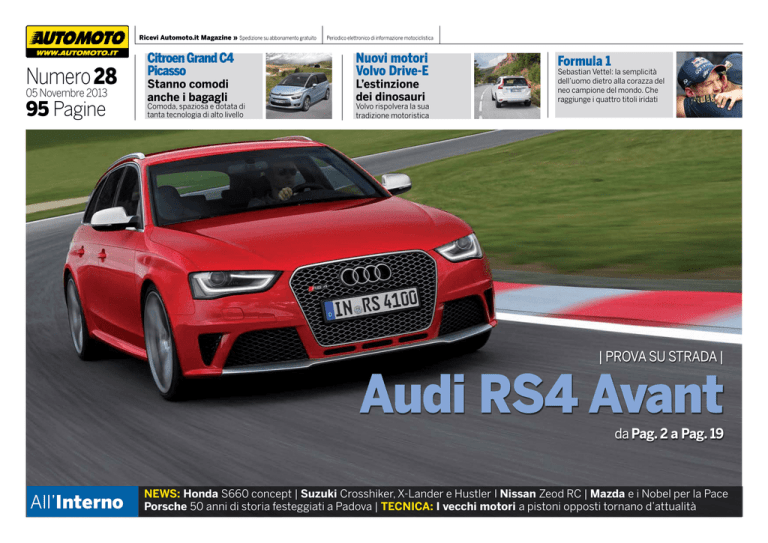This screenshot has width=768, height=543.
Task: Click the 'PROVA SU STRADA' label
Action: [661, 356]
